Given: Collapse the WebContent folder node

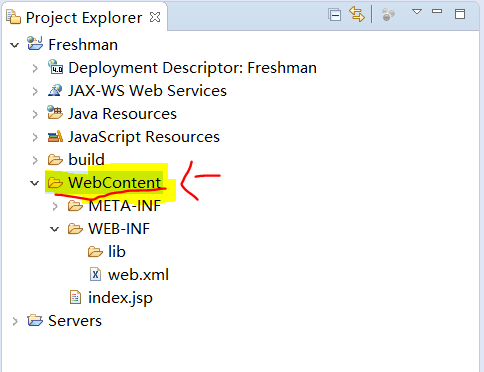Looking at the screenshot, I should tap(35, 183).
